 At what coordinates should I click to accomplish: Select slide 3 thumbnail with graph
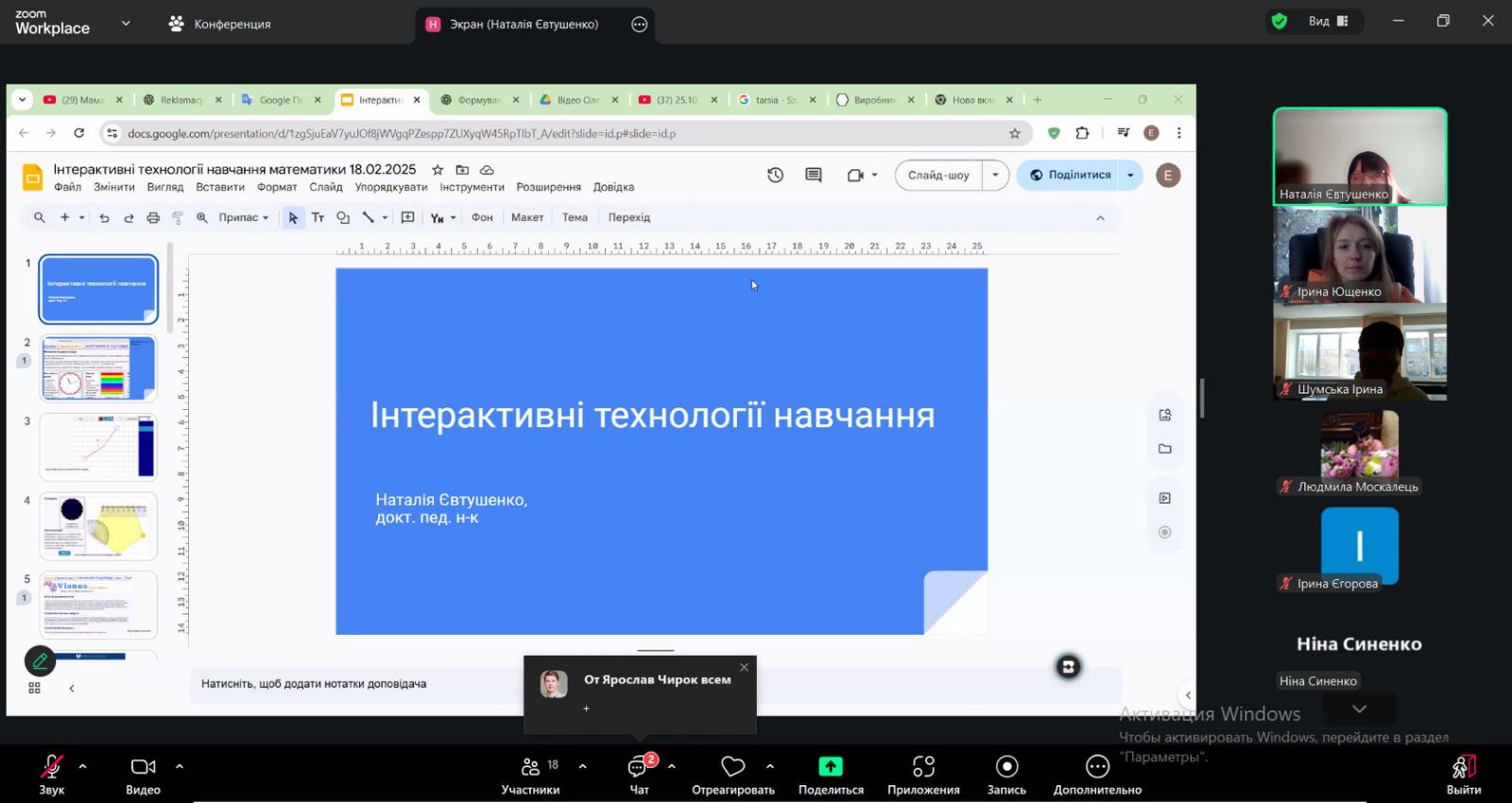tap(98, 447)
